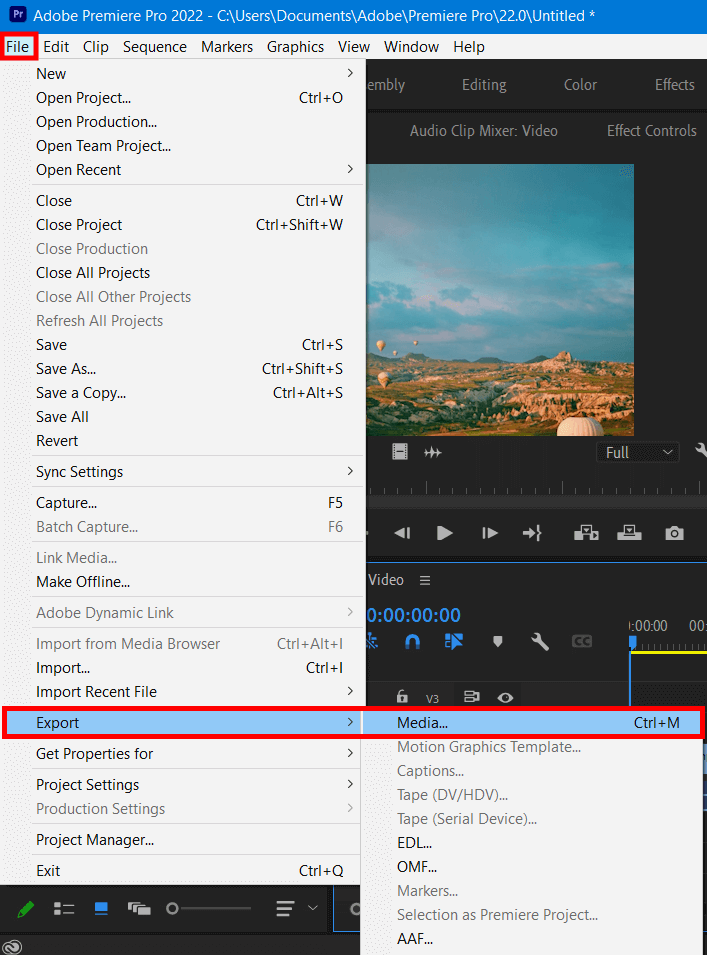Open the File menu
The image size is (707, 955).
18,47
